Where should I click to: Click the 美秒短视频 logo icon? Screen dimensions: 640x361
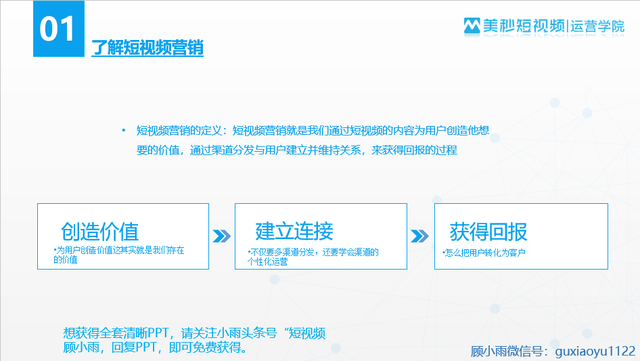[472, 26]
